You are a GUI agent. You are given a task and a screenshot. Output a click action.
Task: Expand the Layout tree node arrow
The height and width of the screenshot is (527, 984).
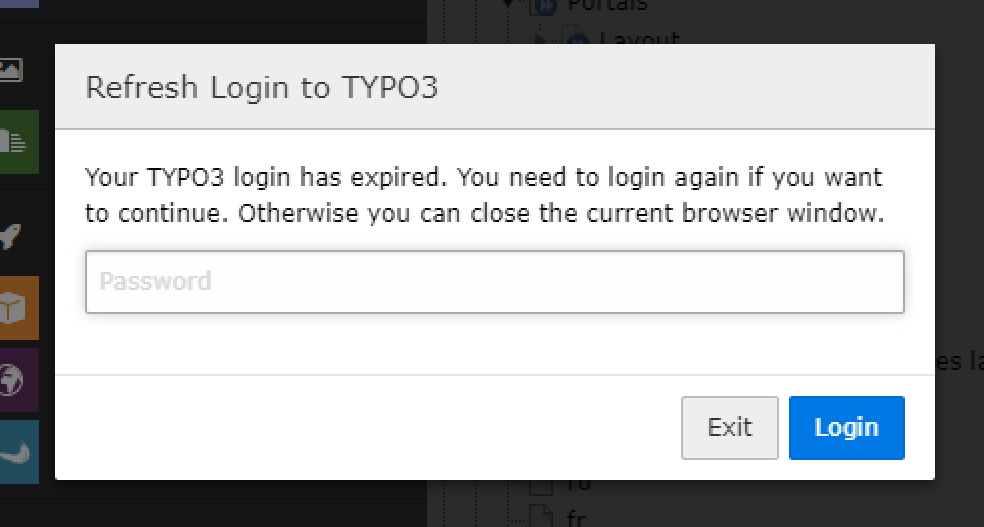click(539, 40)
